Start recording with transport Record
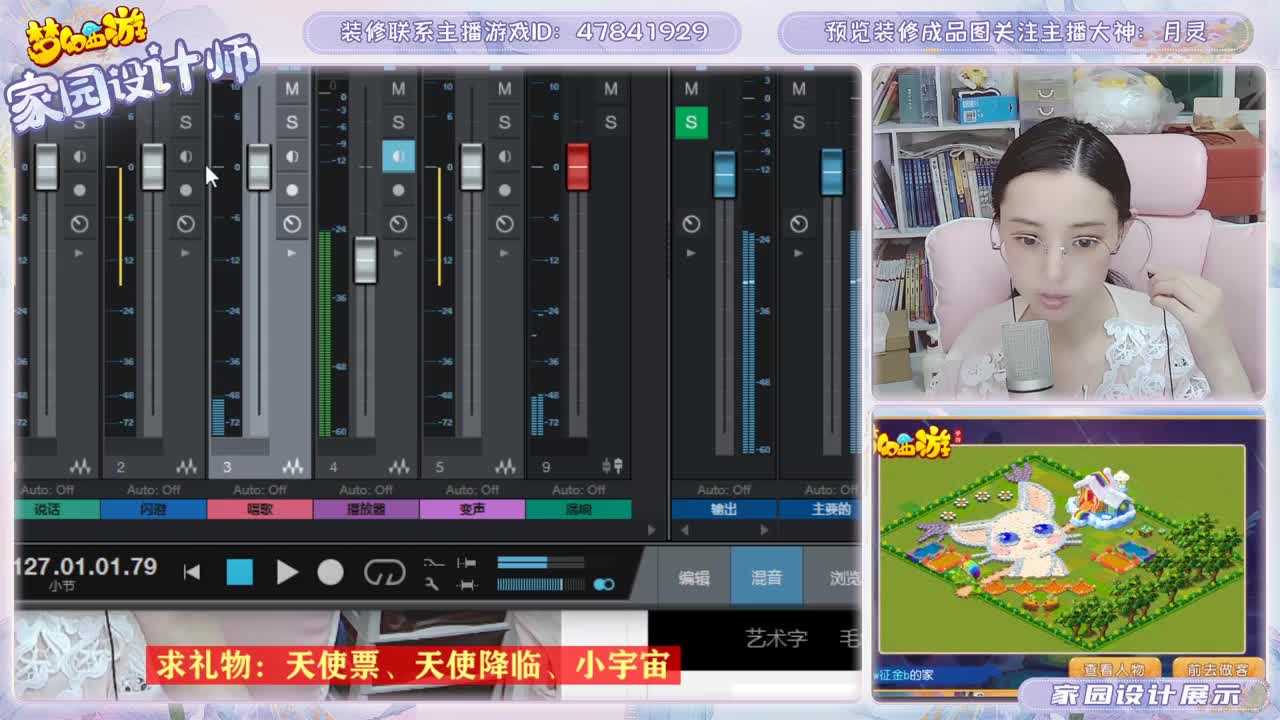The image size is (1280, 720). click(331, 572)
